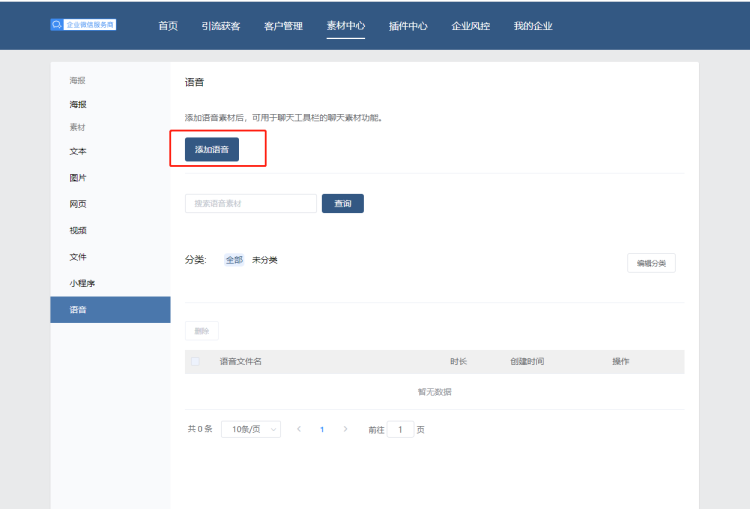This screenshot has width=750, height=509.
Task: Open 插件中心 in top navigation
Action: [408, 26]
